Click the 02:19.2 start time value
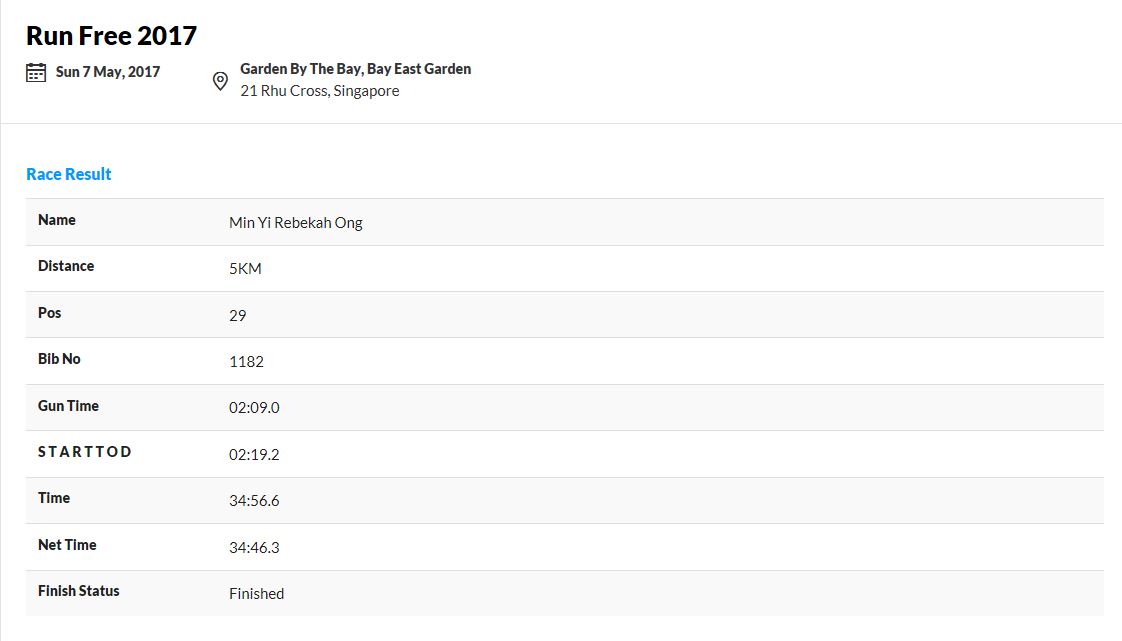The height and width of the screenshot is (641, 1122). pyautogui.click(x=254, y=454)
